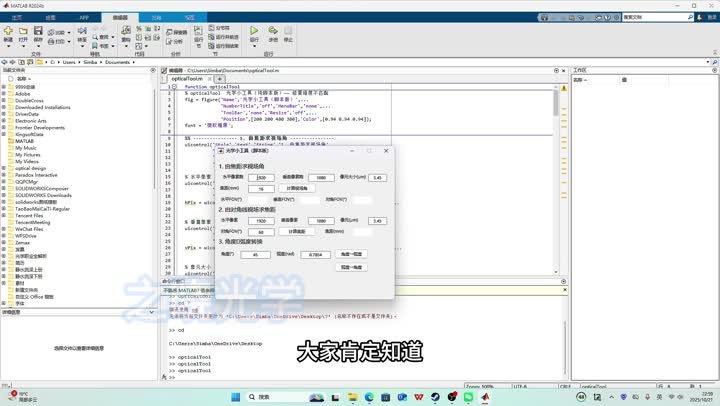This screenshot has height=406, width=720.
Task: Open the dropdown arrow under New
Action: click(8, 46)
